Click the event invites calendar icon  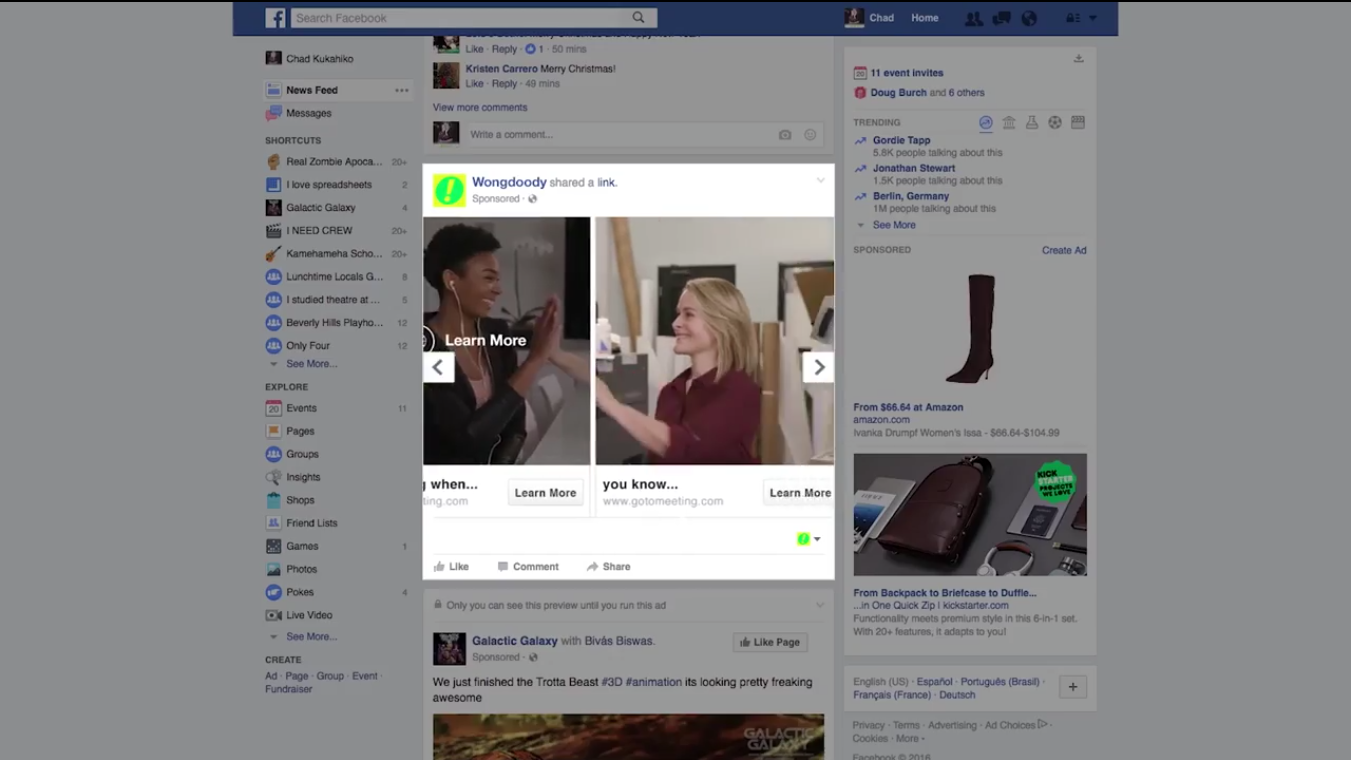pos(860,73)
